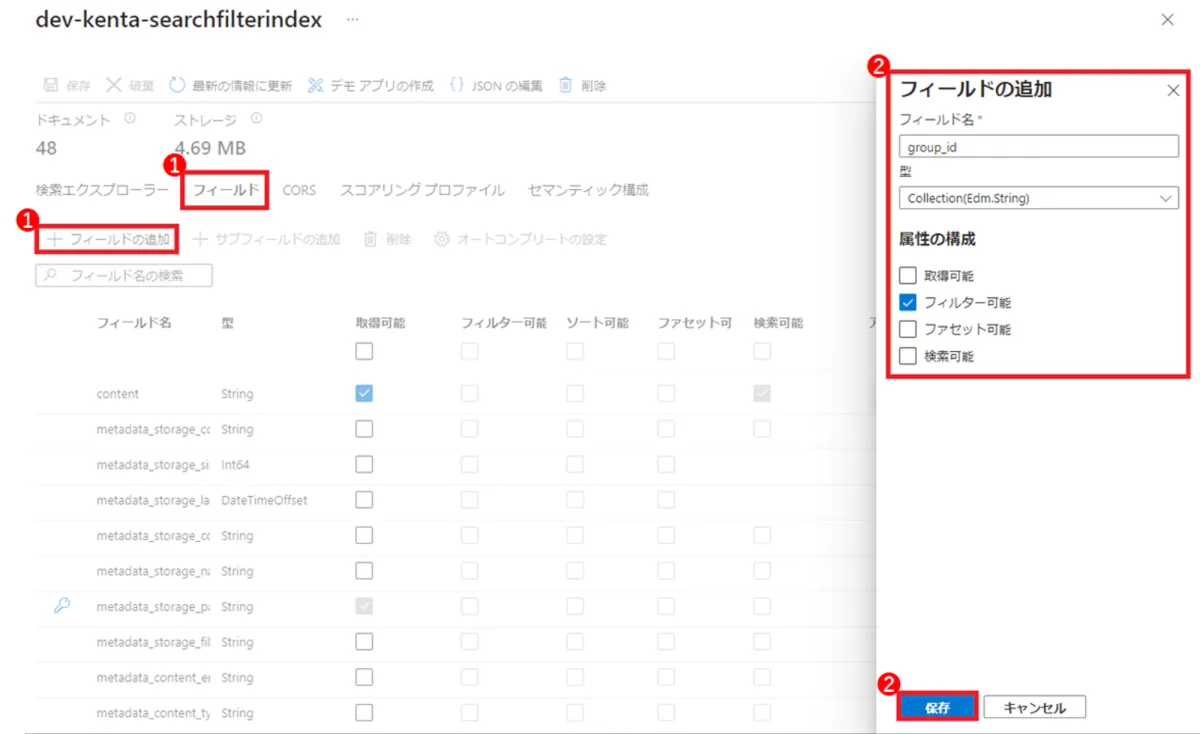Open the JSON の編集 braces icon

pos(456,86)
